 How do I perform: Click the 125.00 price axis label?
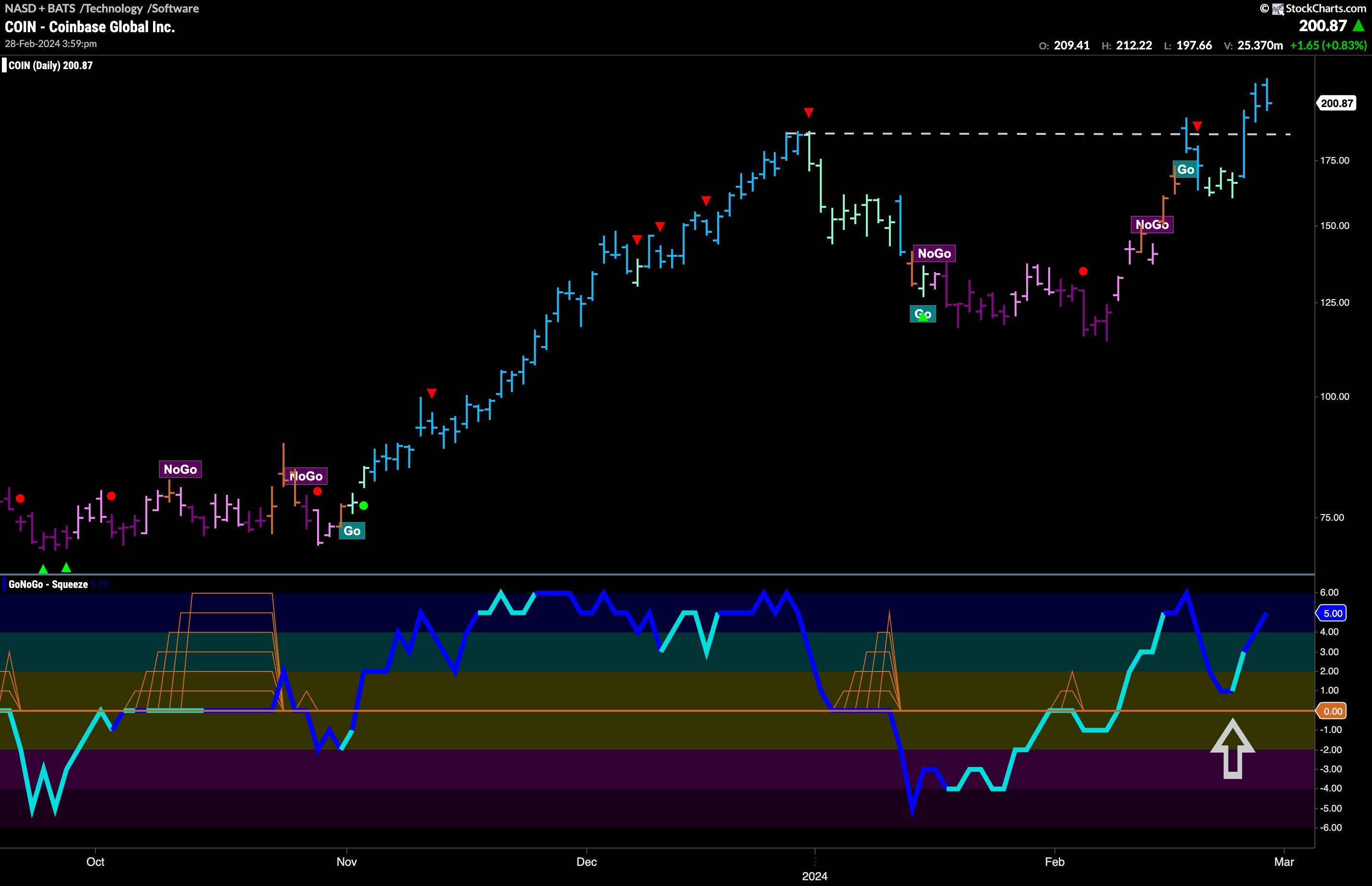1335,303
